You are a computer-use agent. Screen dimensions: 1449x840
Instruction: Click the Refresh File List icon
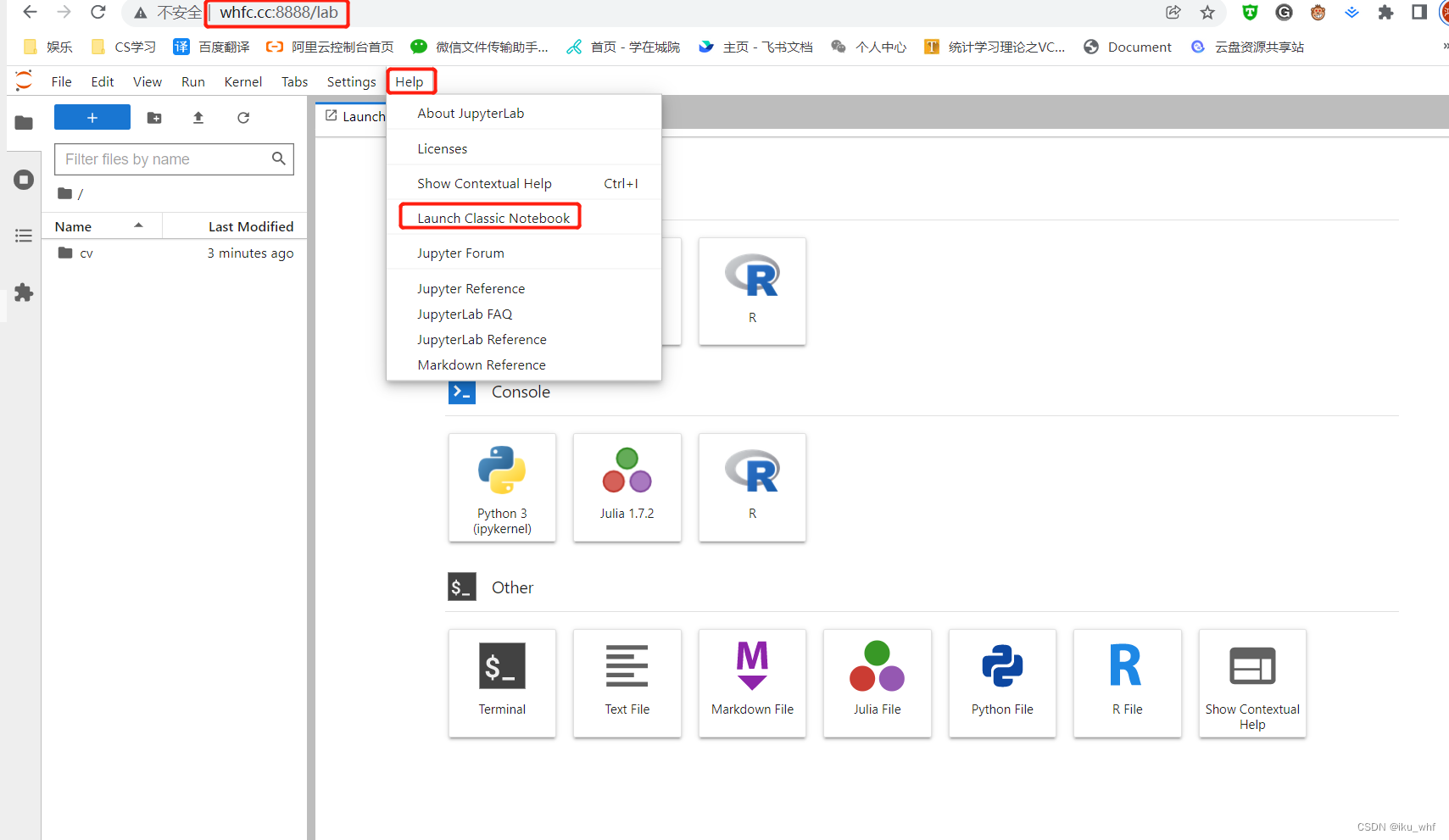coord(243,118)
